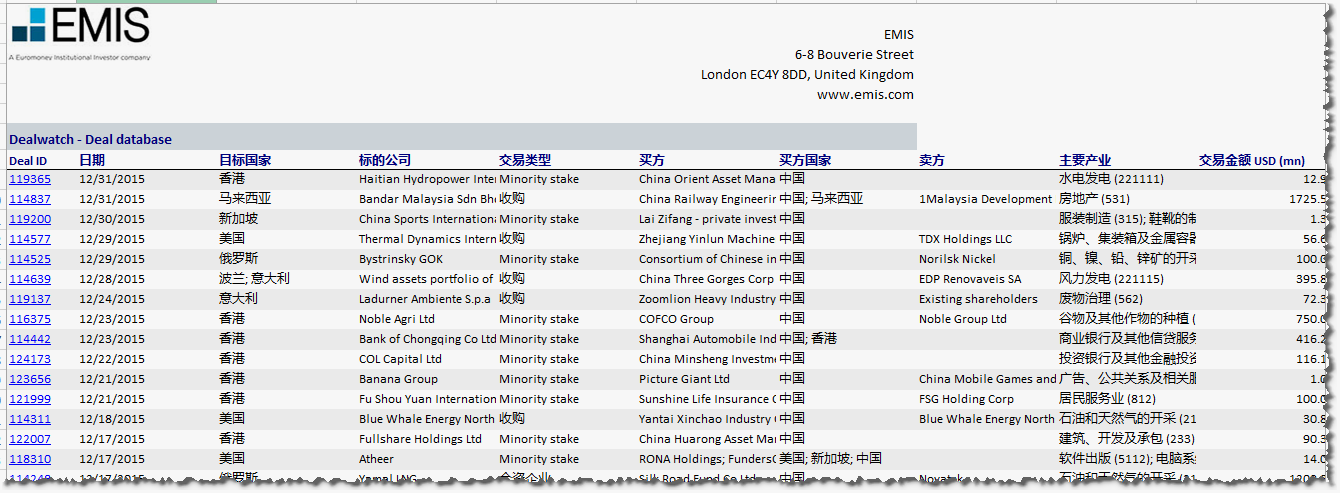Select the 'Banana Group' cell
1340x493 pixels.
point(398,379)
